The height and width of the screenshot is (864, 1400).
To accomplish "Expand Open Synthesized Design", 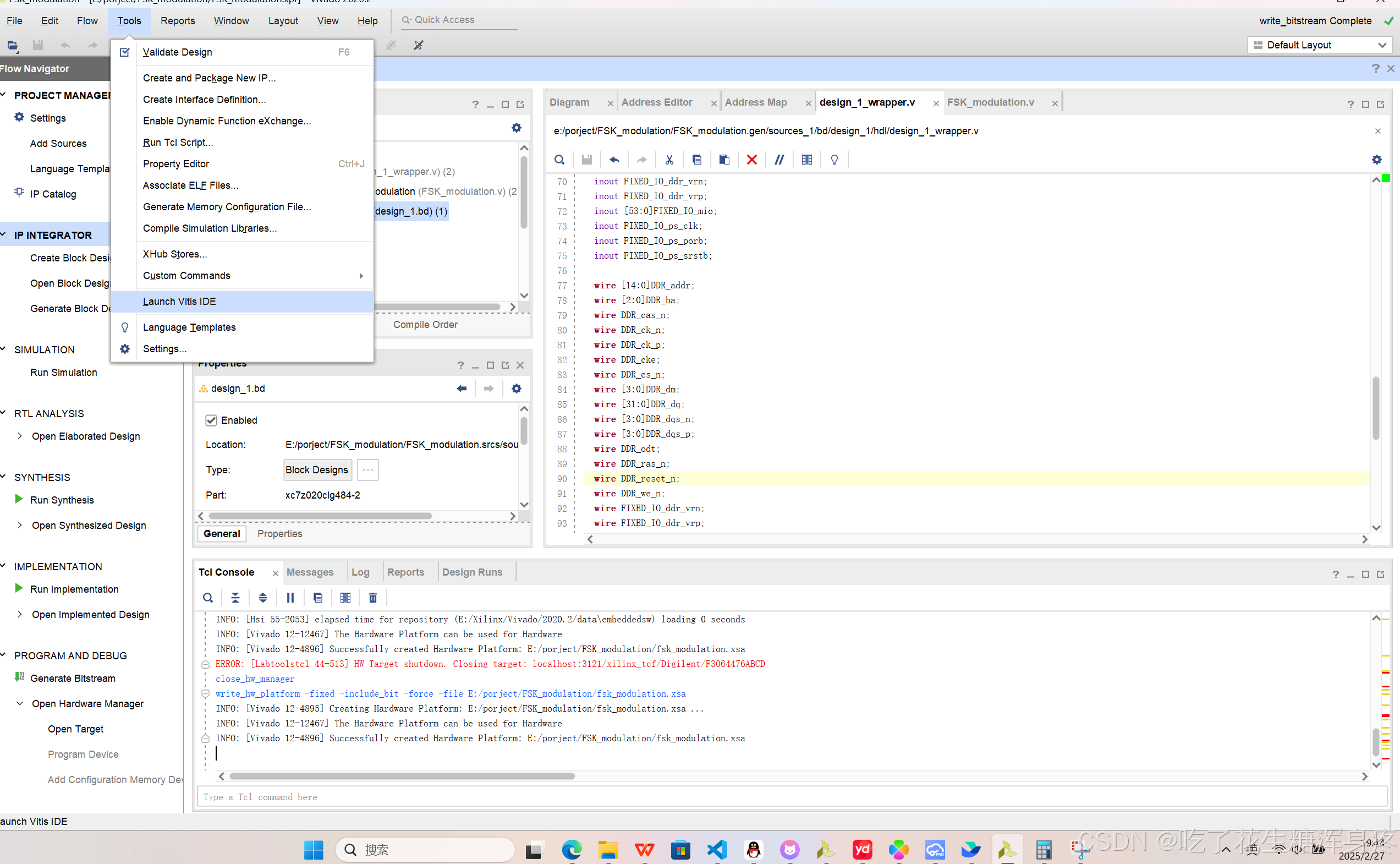I will tap(20, 525).
